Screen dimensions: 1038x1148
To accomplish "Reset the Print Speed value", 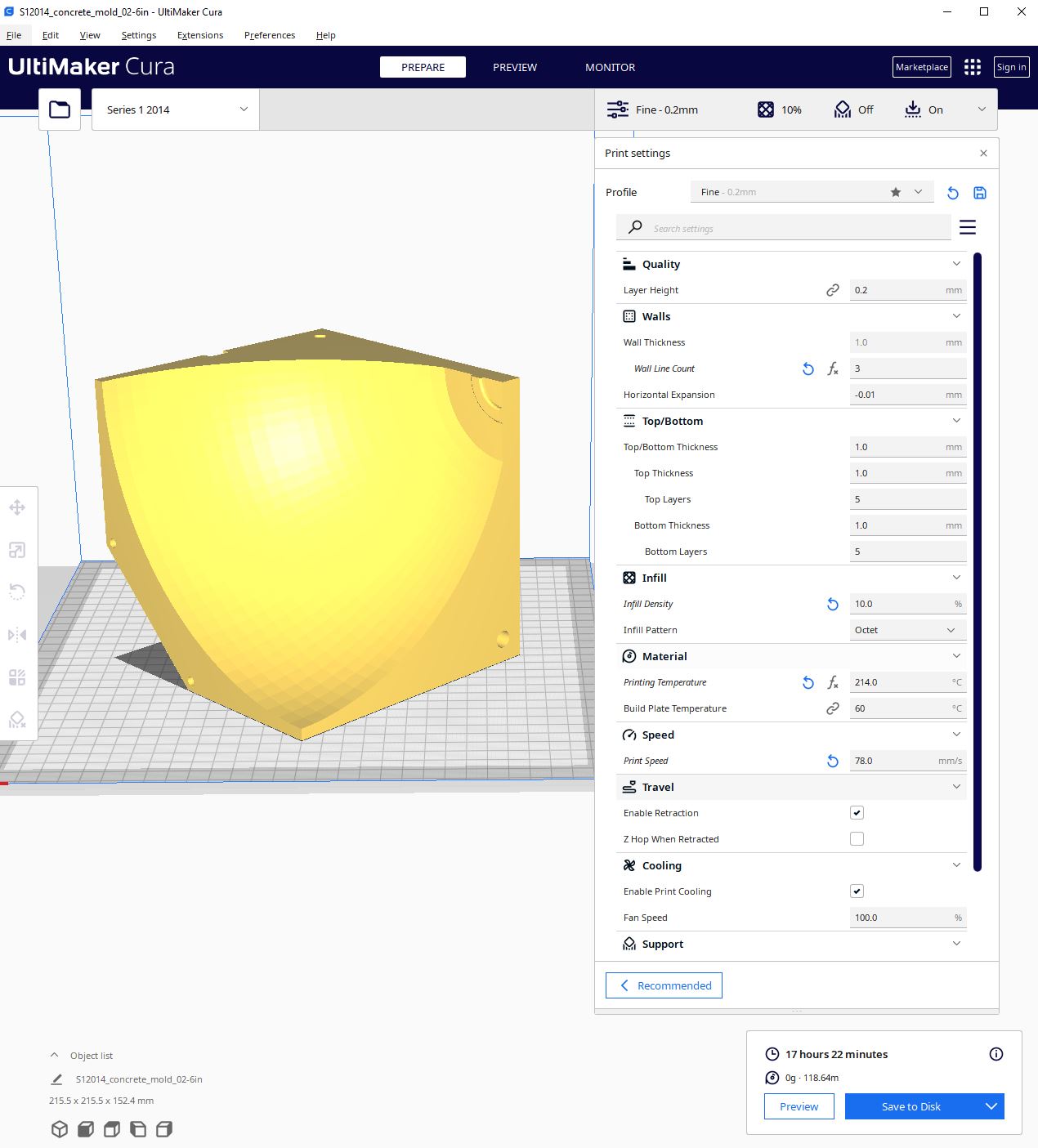I will [833, 761].
